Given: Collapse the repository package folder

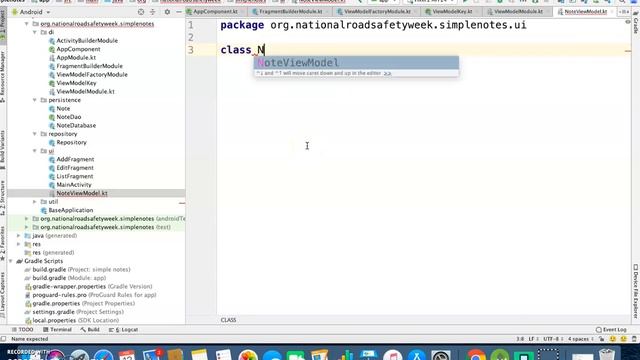Looking at the screenshot, I should pyautogui.click(x=35, y=134).
